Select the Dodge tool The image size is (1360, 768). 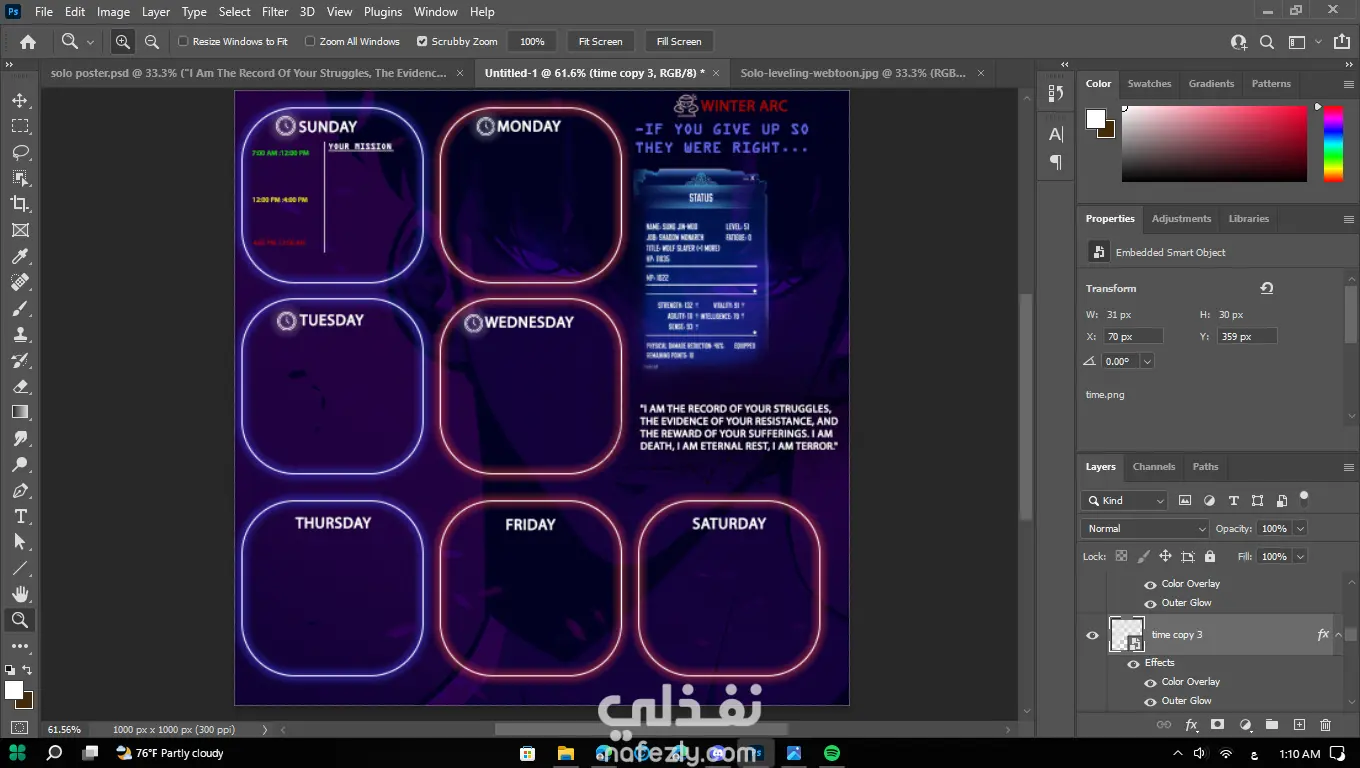20,464
